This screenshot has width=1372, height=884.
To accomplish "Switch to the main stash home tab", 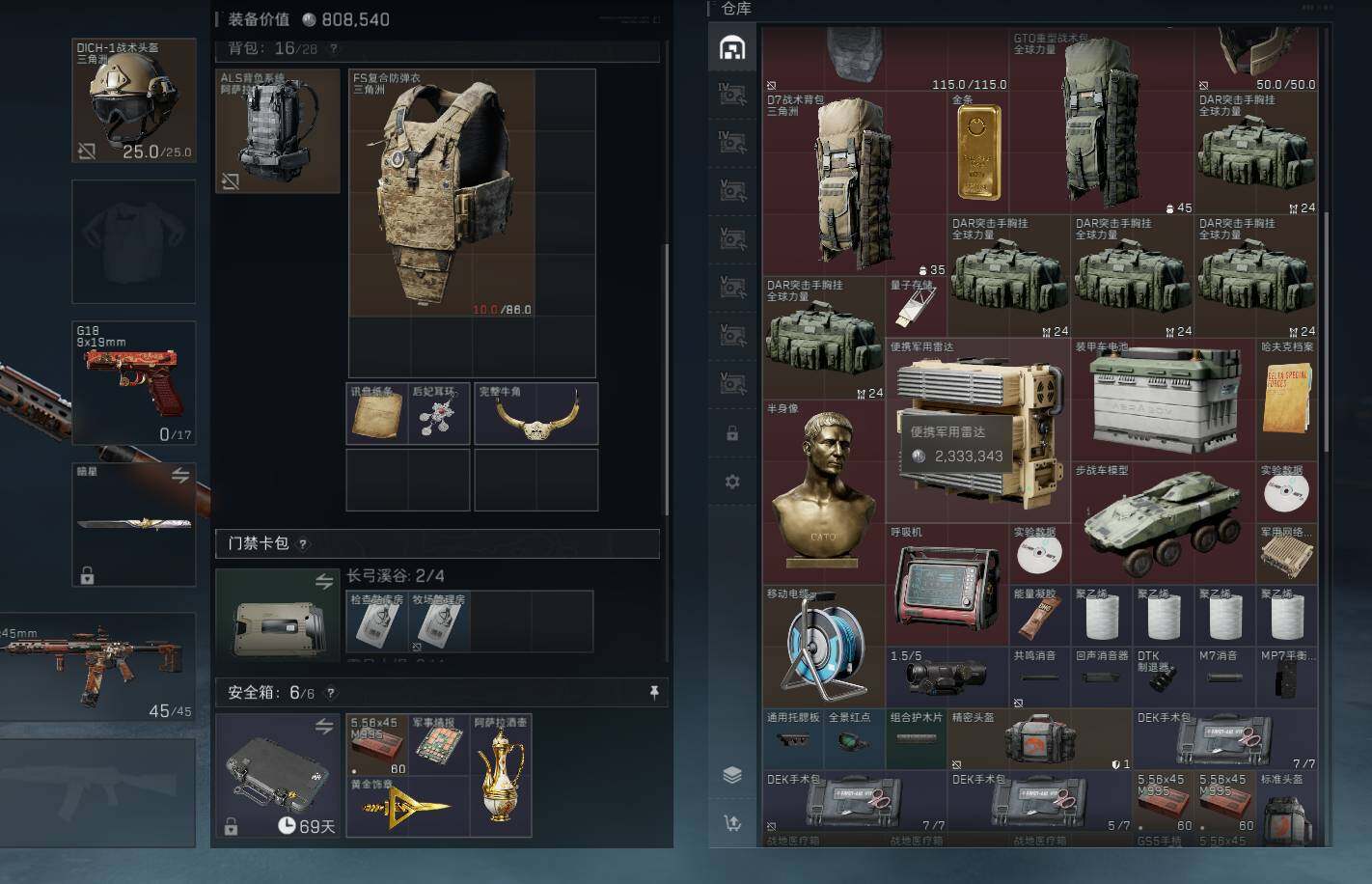I will click(732, 48).
